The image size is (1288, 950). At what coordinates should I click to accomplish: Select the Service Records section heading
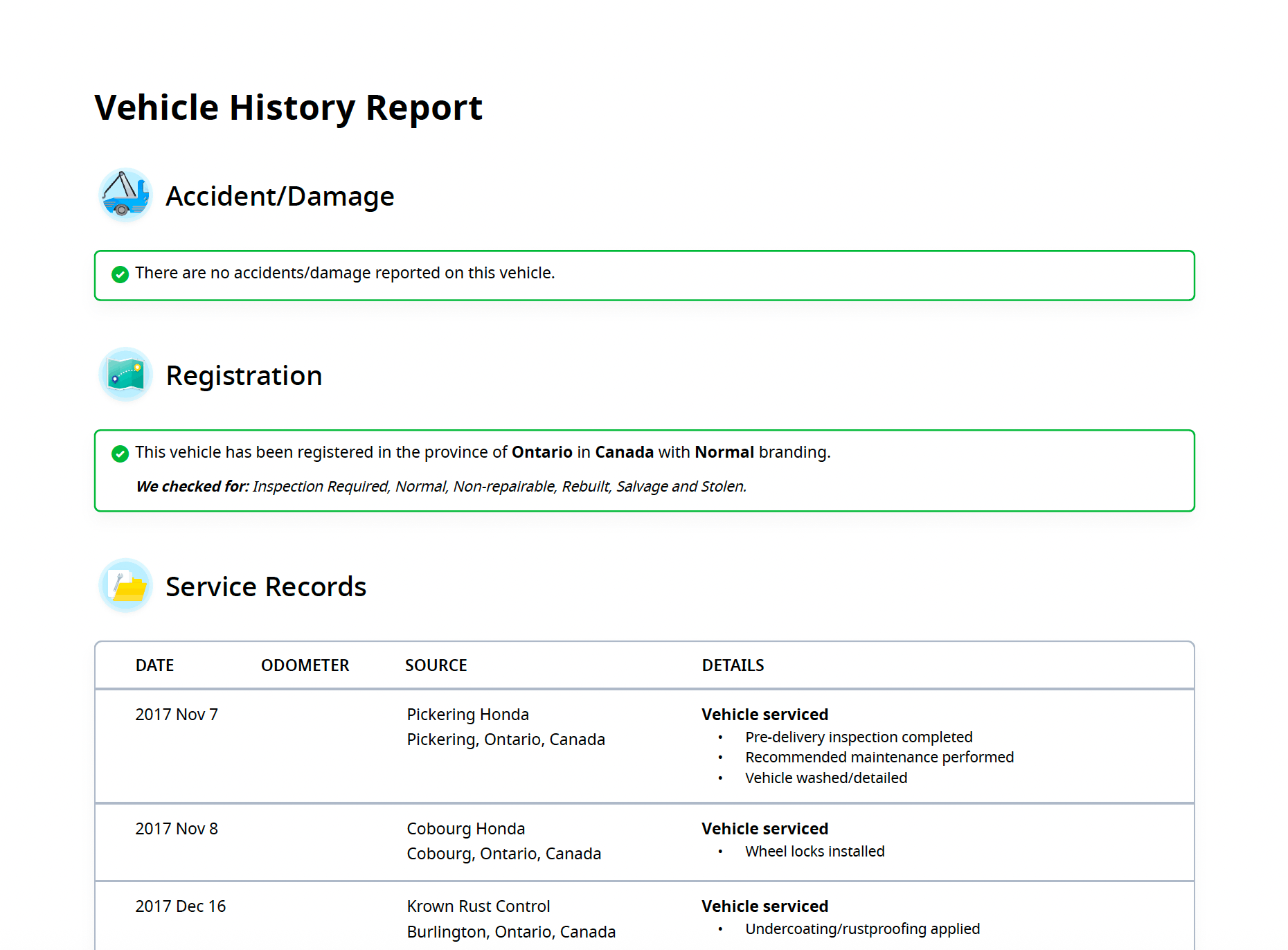[266, 587]
